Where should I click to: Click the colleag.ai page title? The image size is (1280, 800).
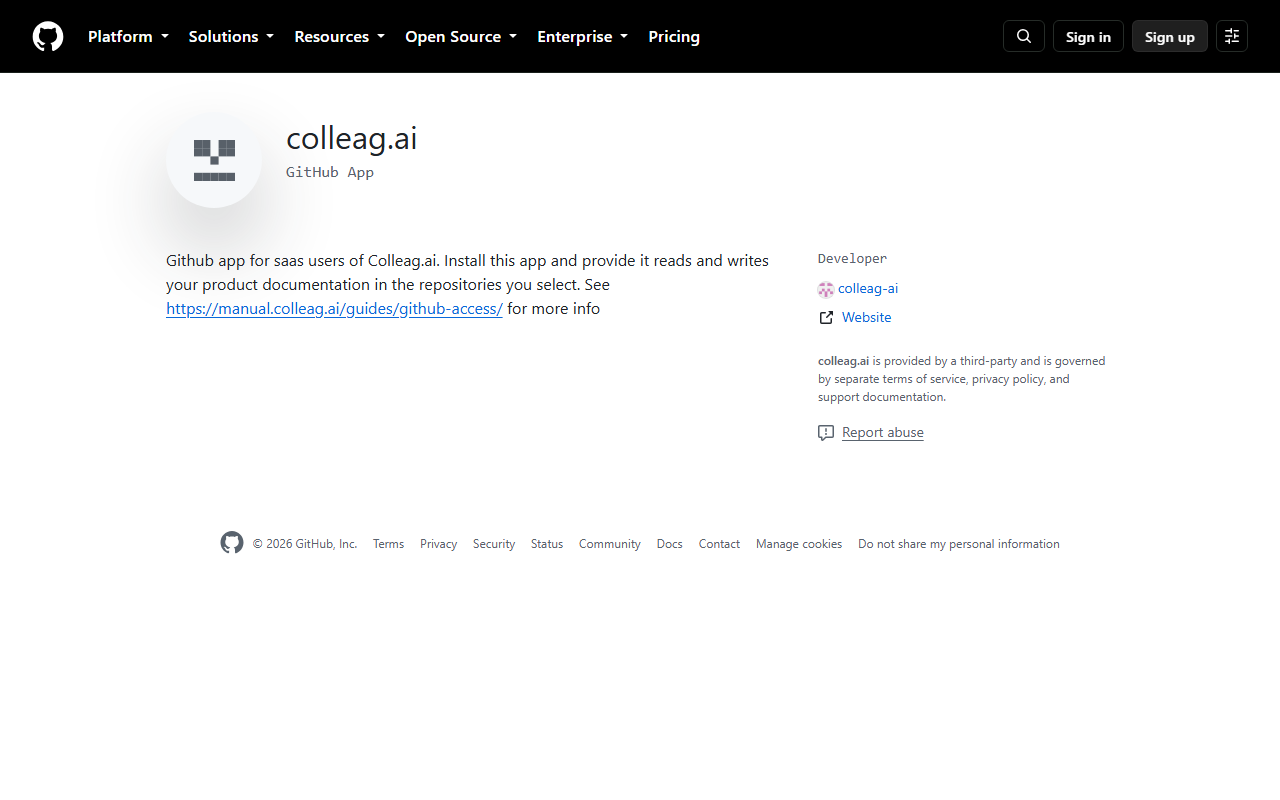(x=352, y=138)
